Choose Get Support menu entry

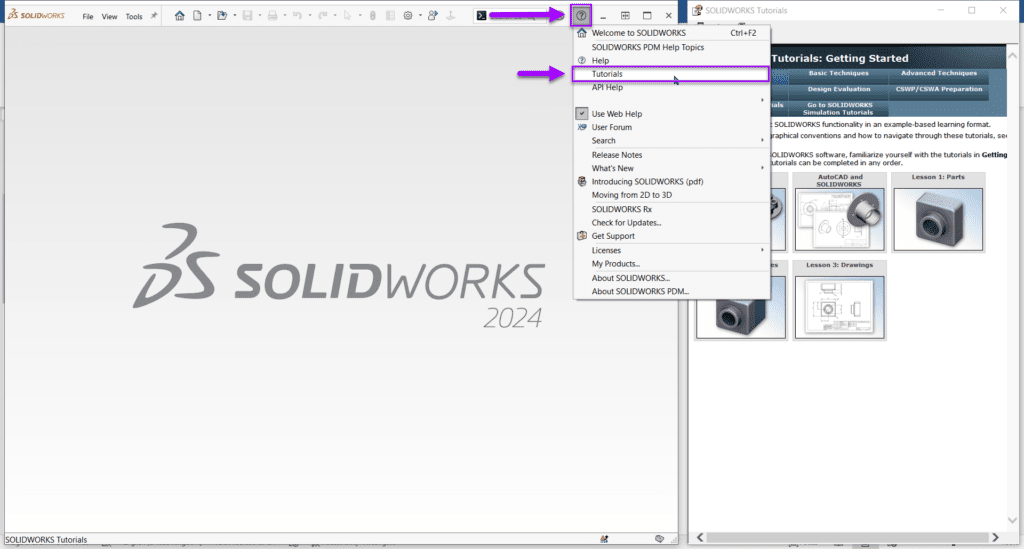click(x=671, y=236)
